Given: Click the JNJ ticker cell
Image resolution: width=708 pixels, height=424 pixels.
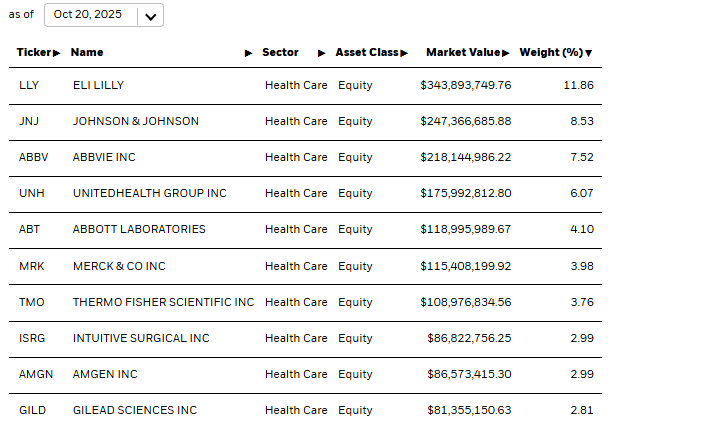Looking at the screenshot, I should point(29,121).
